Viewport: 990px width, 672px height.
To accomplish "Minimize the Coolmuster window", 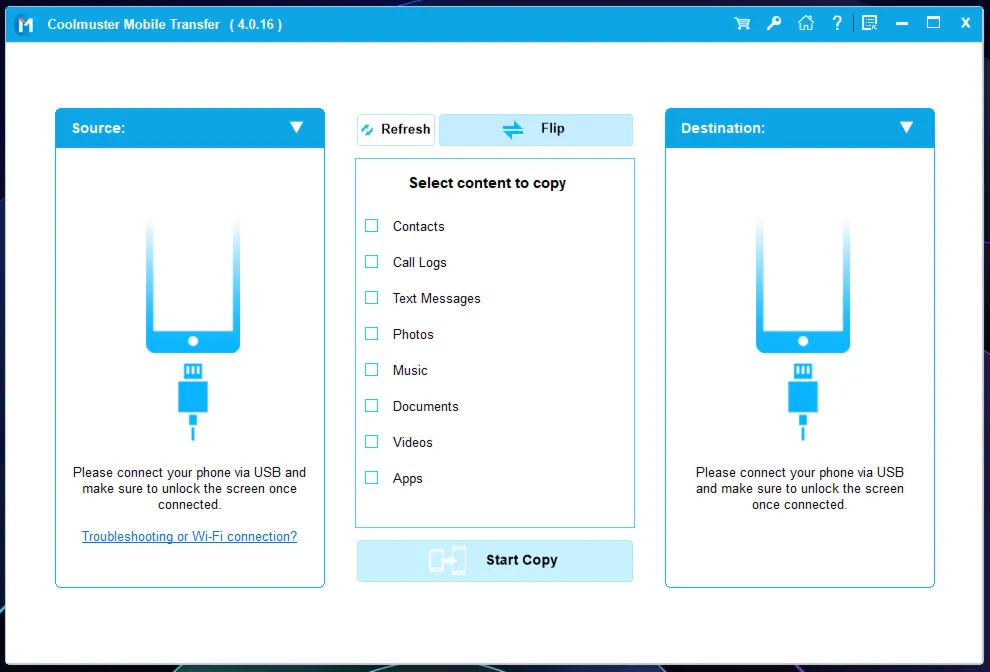I will (x=902, y=24).
